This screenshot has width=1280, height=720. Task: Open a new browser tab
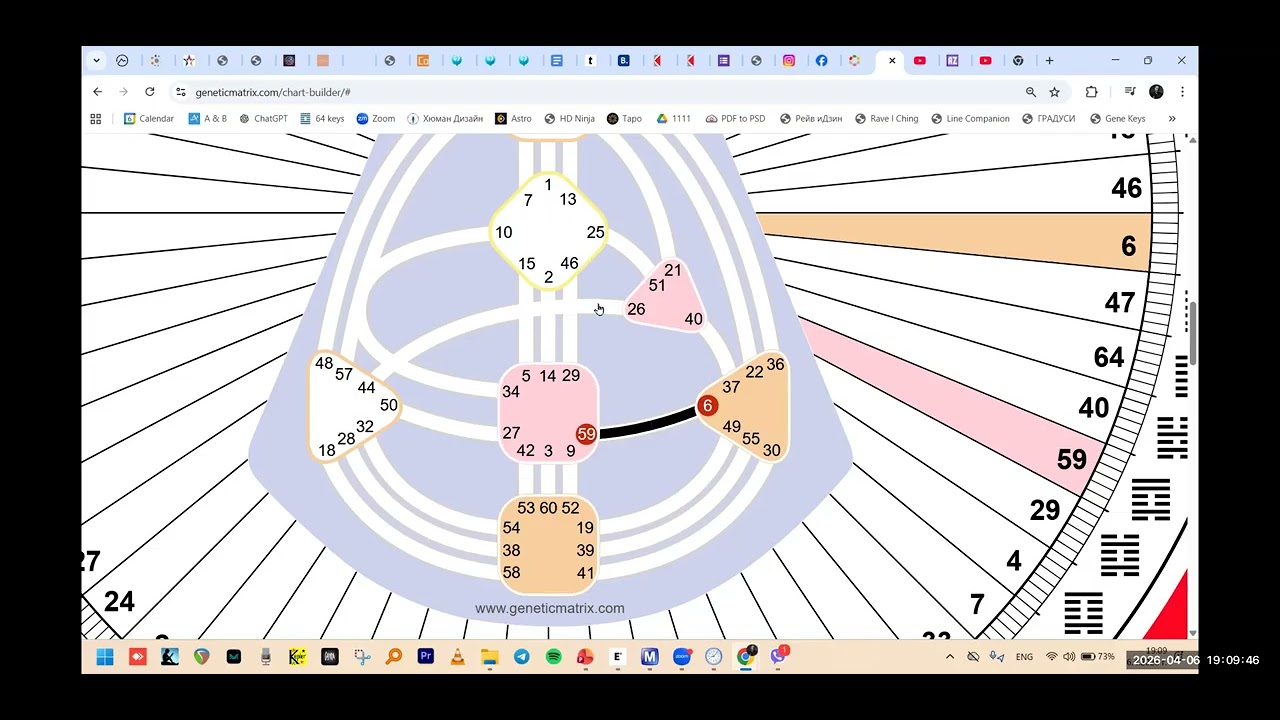(1049, 61)
